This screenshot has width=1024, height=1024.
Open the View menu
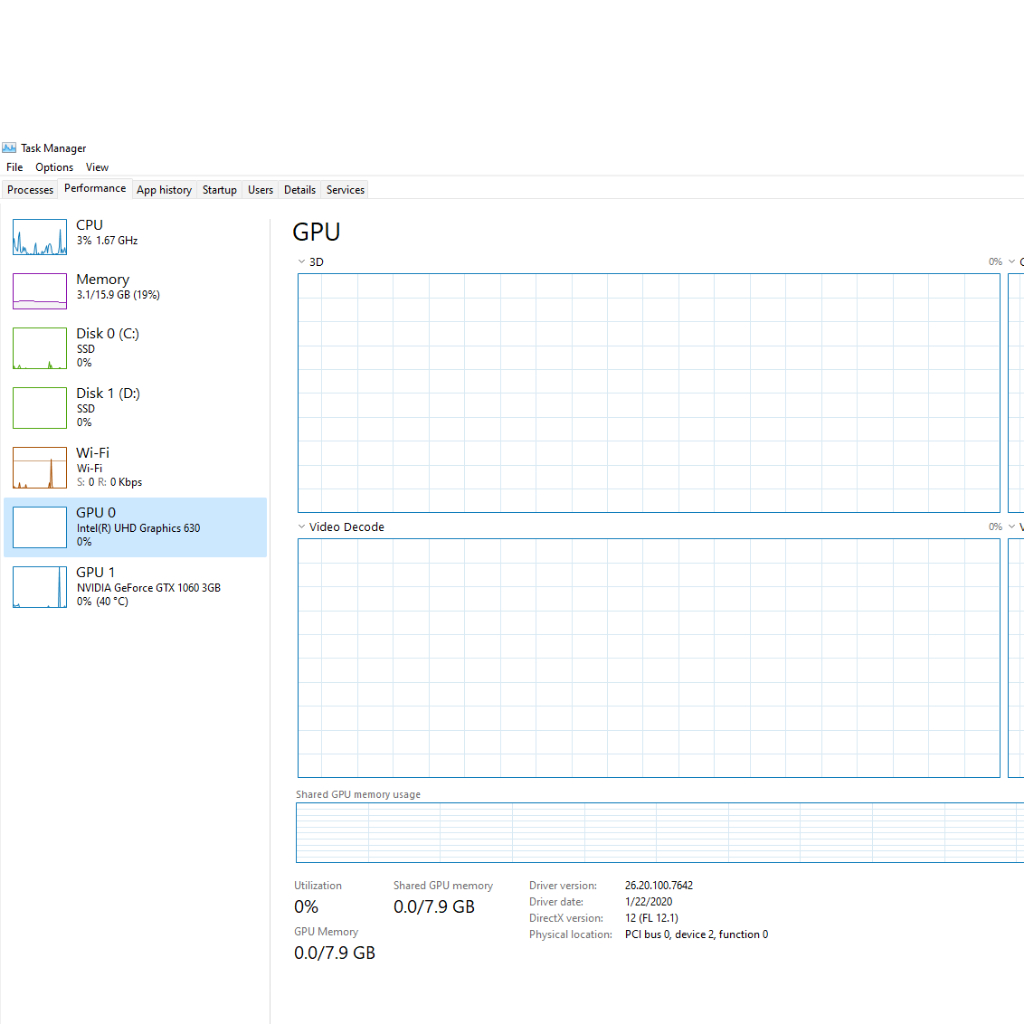97,167
